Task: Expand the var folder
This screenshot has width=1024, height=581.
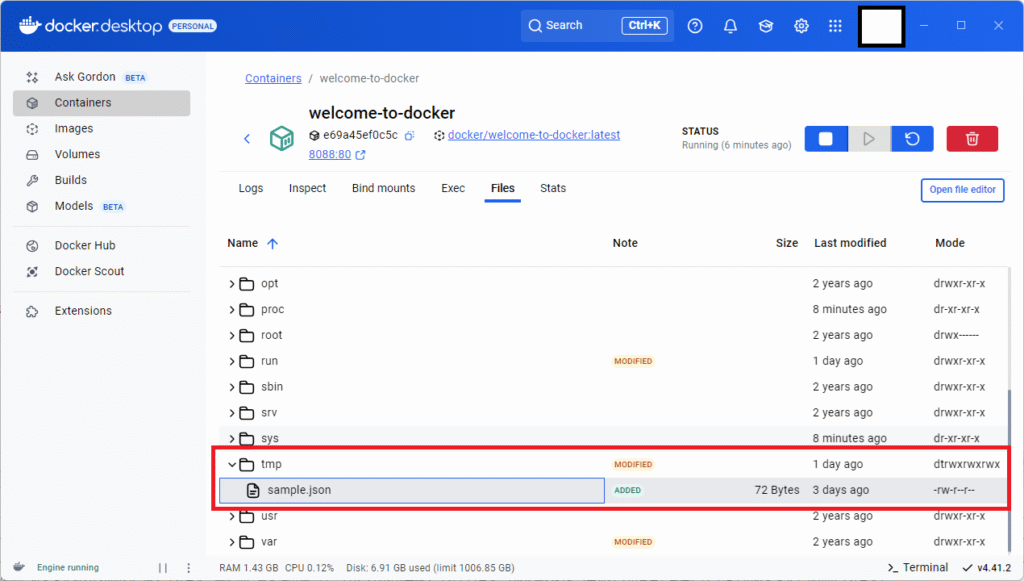Action: [231, 542]
